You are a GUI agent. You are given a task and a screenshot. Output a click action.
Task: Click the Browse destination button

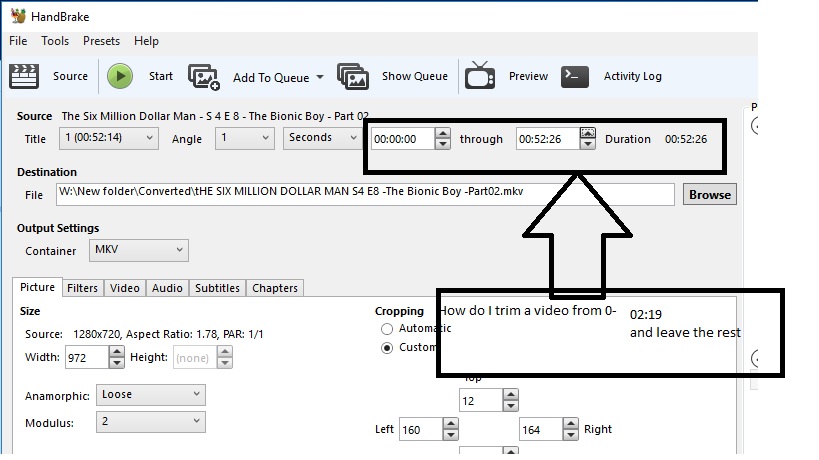tap(710, 195)
